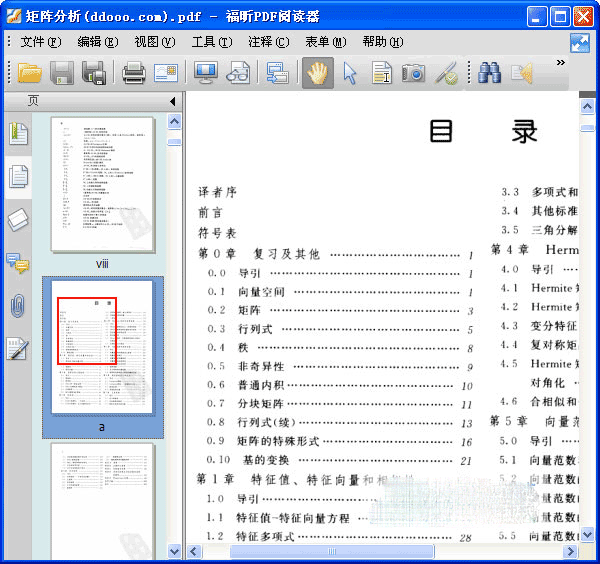Click the 译者序 entry

217,192
